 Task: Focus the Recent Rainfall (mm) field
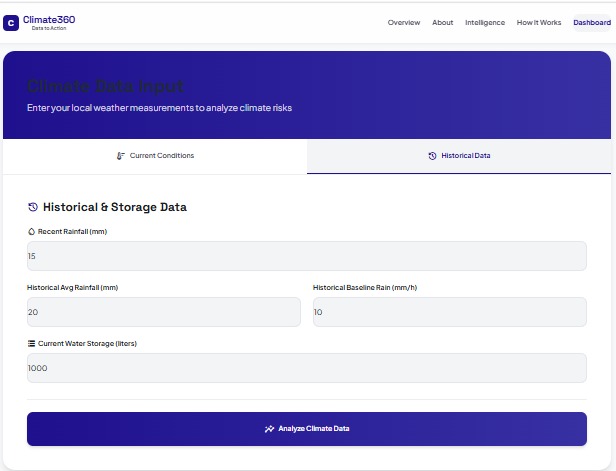click(x=307, y=256)
